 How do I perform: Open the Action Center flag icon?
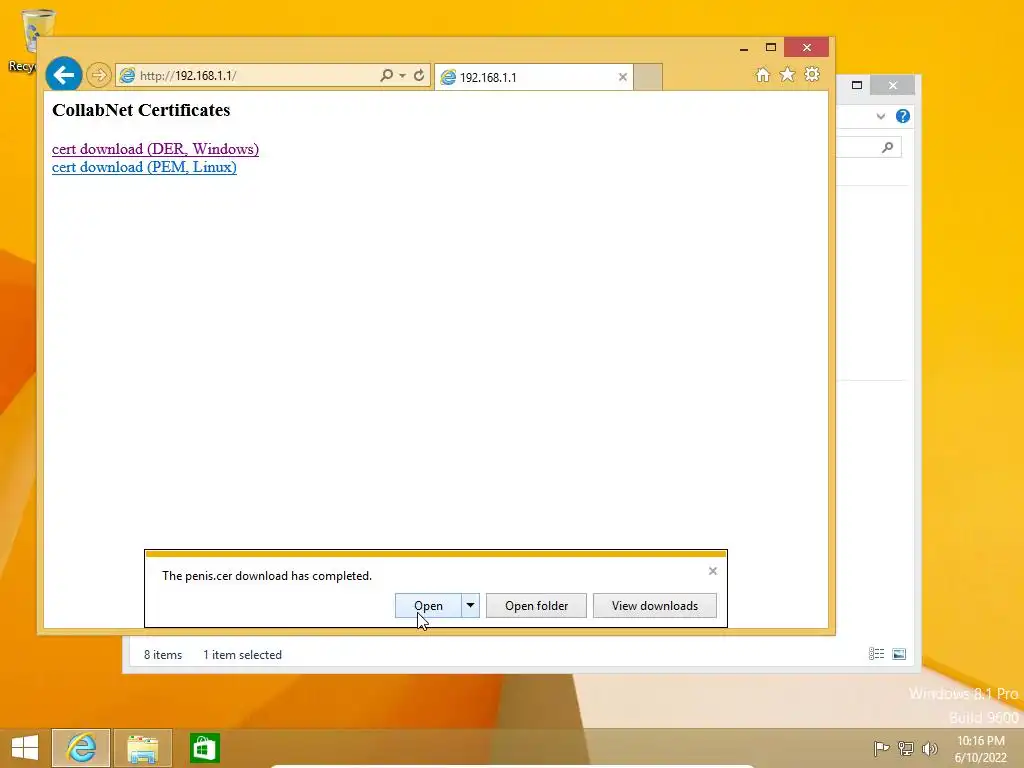click(881, 748)
